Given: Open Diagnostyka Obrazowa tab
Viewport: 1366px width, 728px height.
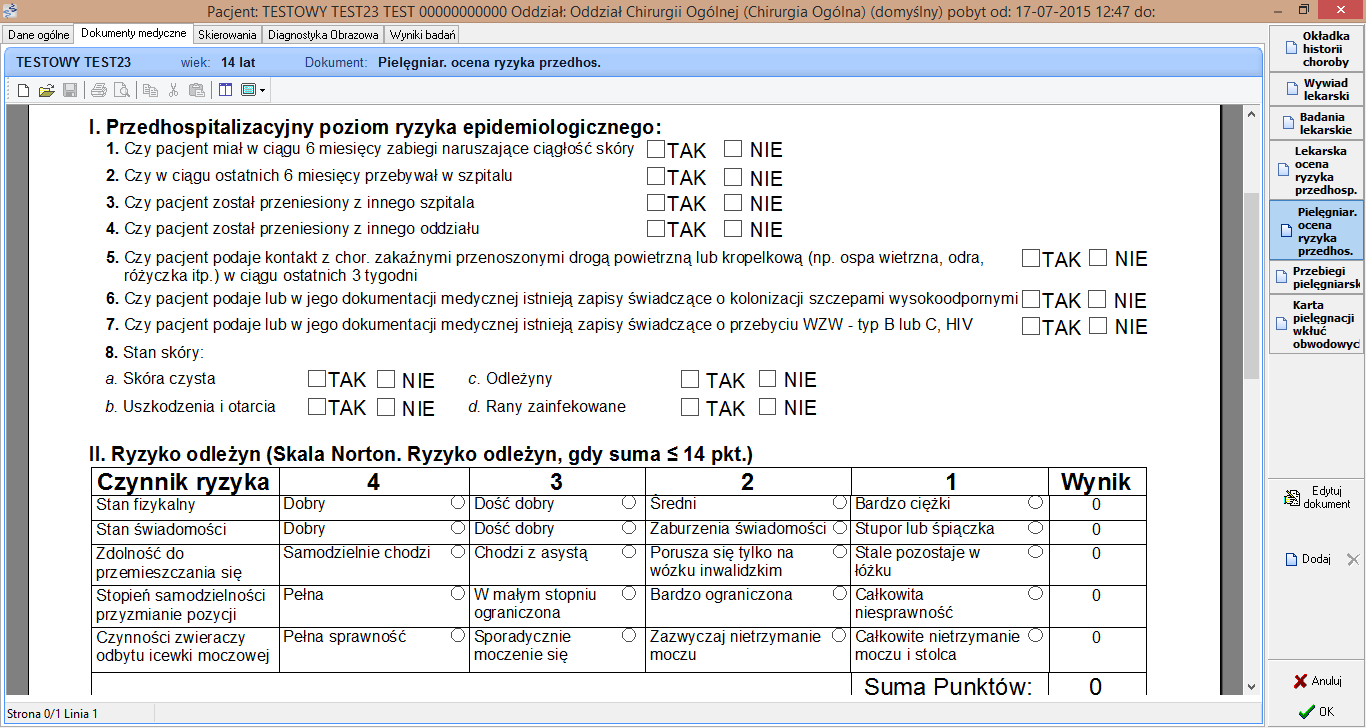Looking at the screenshot, I should (324, 34).
